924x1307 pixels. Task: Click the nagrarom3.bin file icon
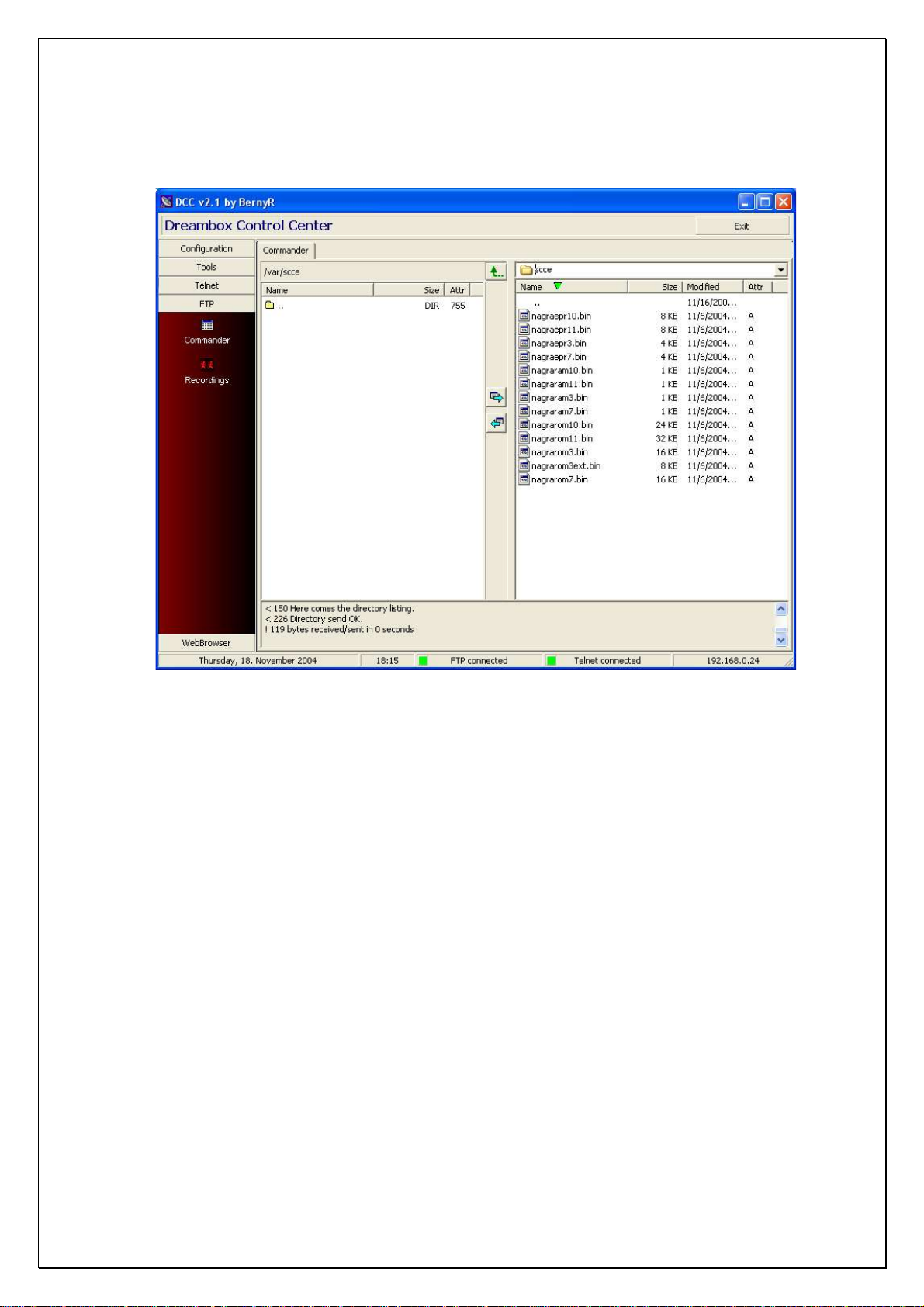tap(524, 452)
